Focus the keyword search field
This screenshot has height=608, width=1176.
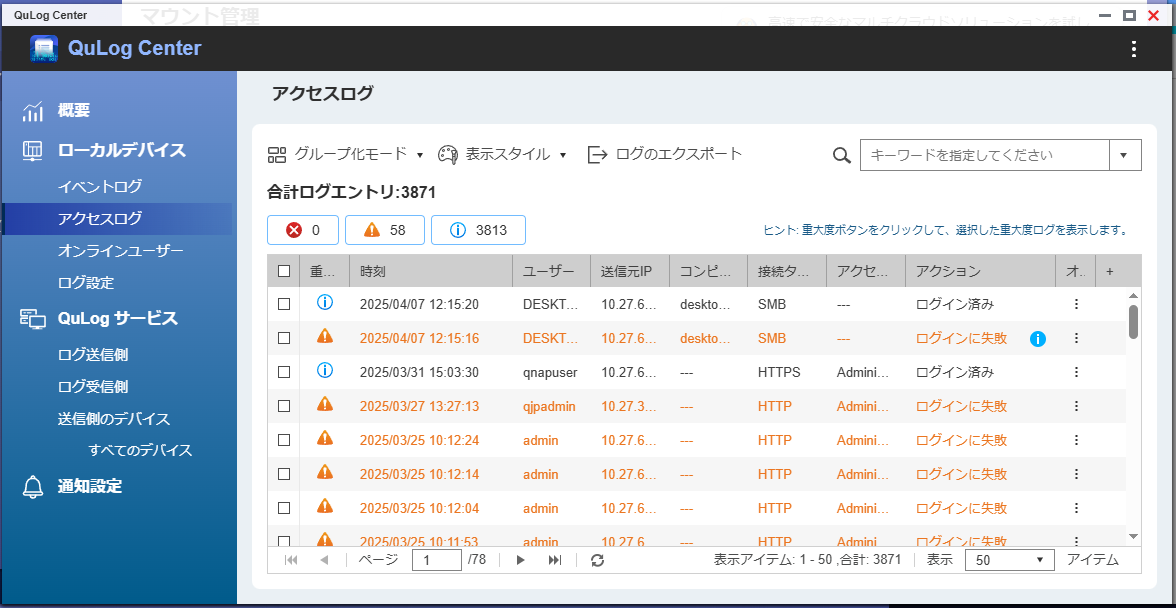pos(984,155)
